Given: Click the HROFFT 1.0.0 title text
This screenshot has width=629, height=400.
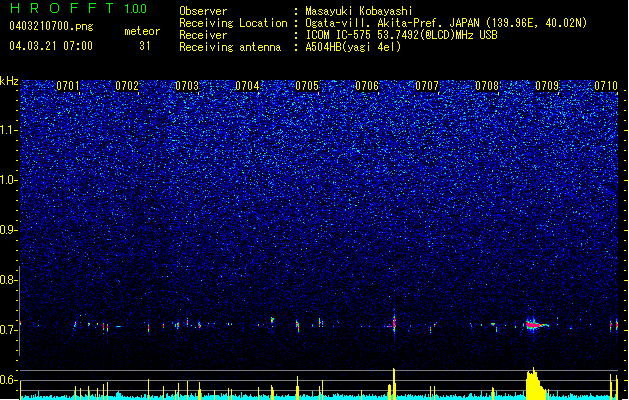Looking at the screenshot, I should coord(79,8).
